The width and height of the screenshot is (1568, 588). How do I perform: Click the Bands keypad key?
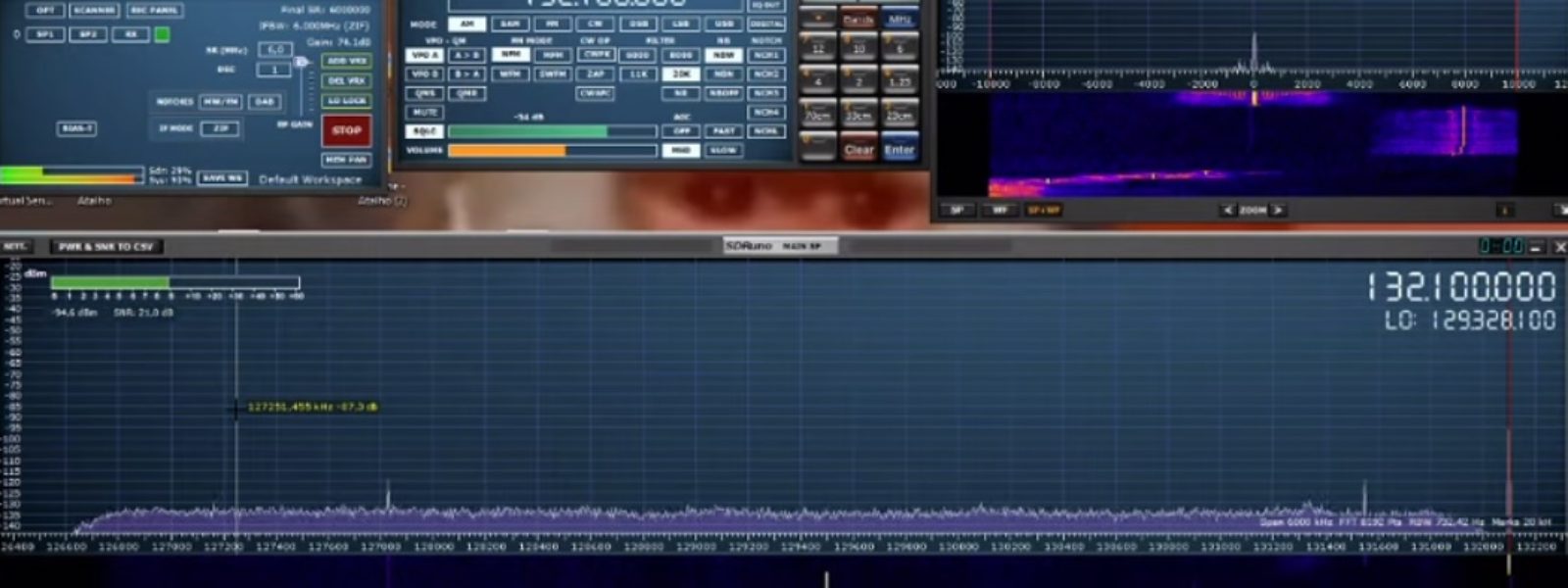coord(858,20)
